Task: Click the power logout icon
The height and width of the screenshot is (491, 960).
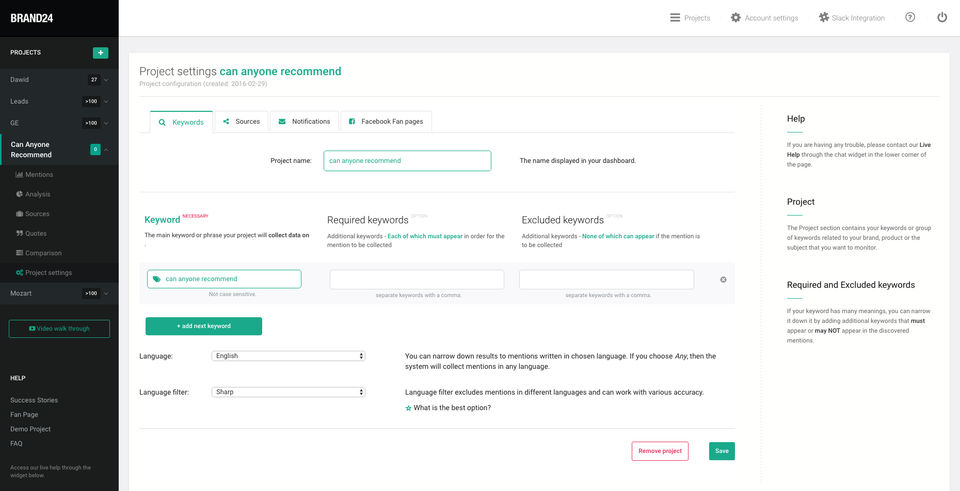Action: click(942, 17)
